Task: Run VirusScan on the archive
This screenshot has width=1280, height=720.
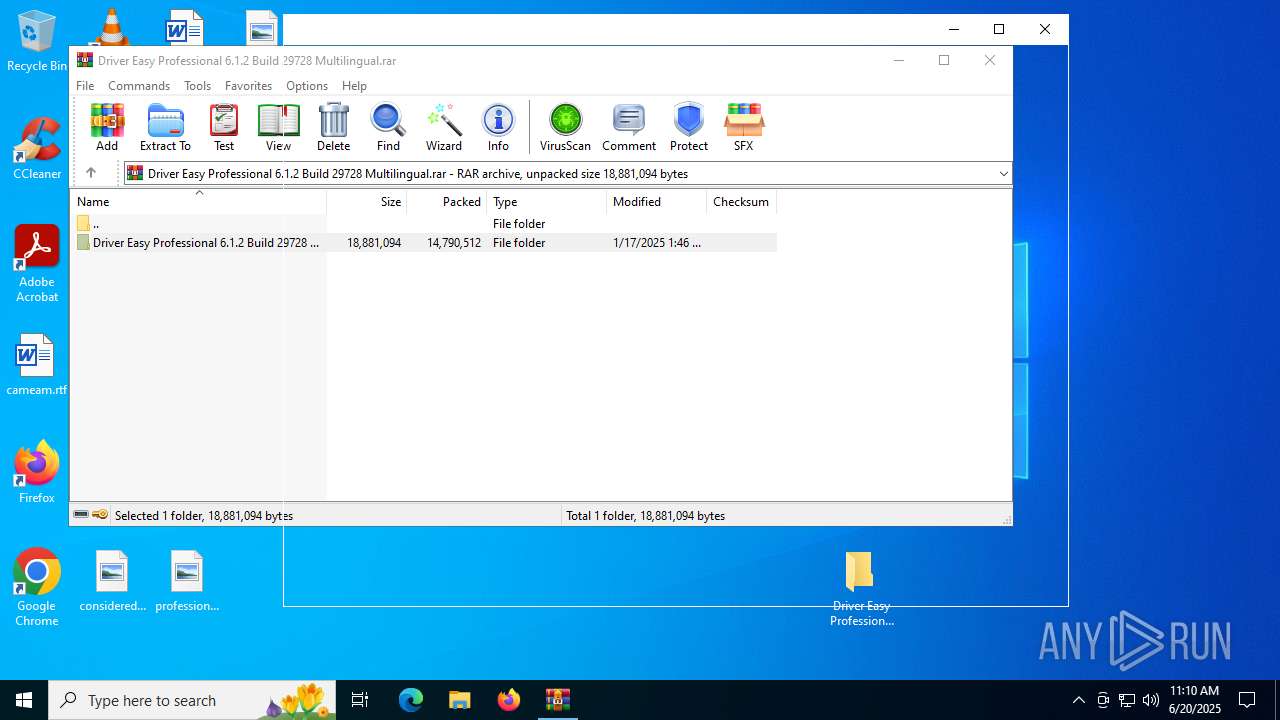Action: click(x=565, y=127)
